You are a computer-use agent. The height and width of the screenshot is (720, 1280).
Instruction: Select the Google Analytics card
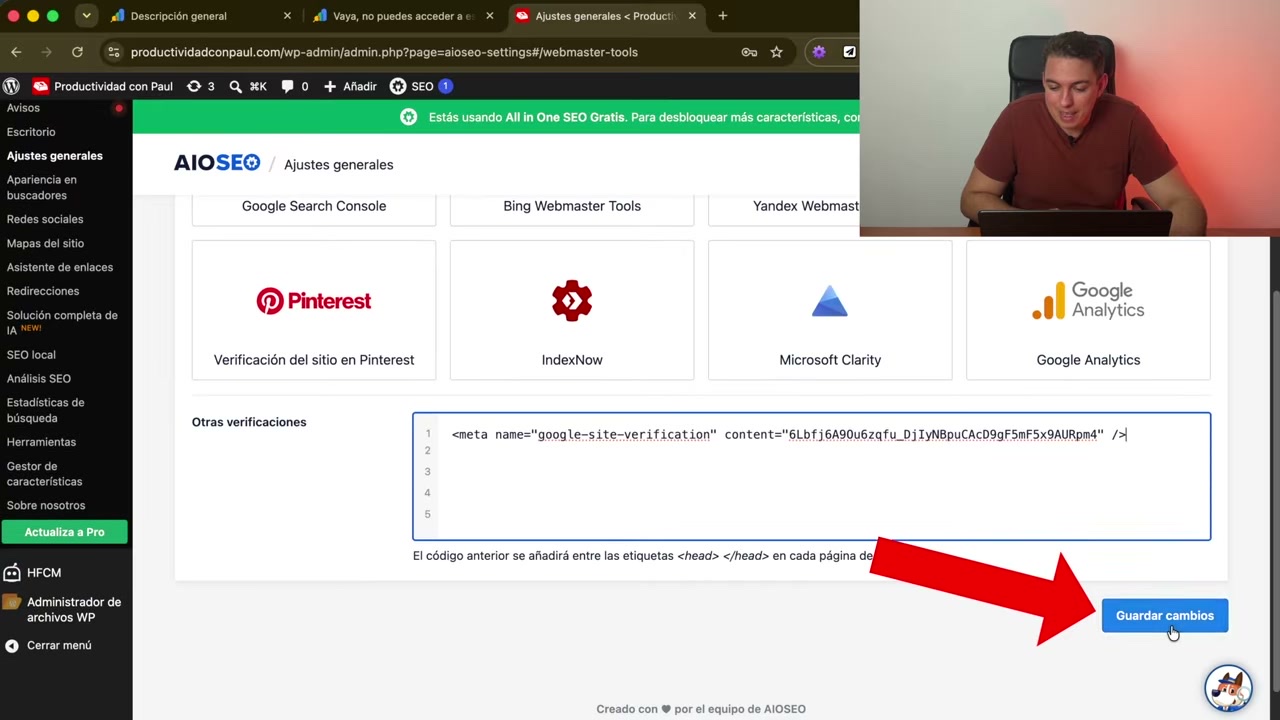click(1088, 310)
